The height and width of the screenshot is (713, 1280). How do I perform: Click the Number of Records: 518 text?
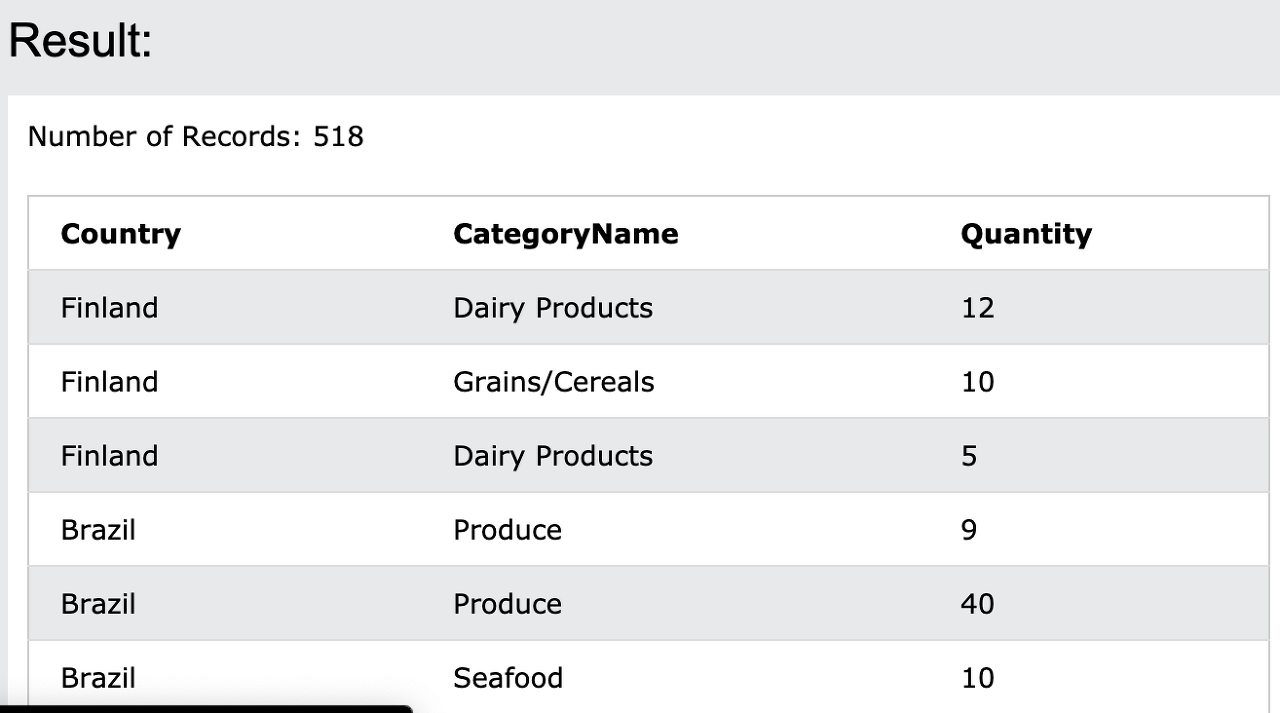[x=196, y=136]
